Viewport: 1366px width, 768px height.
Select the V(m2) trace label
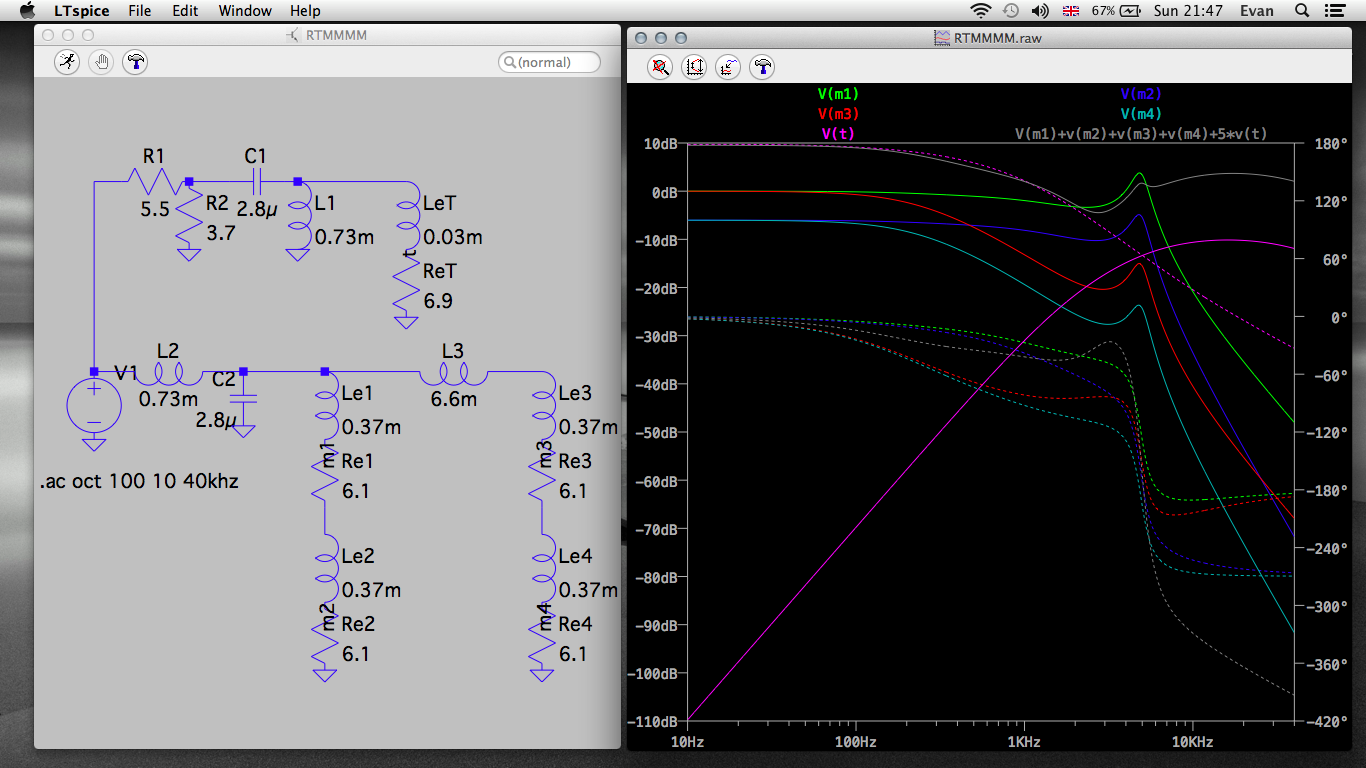[x=1141, y=94]
